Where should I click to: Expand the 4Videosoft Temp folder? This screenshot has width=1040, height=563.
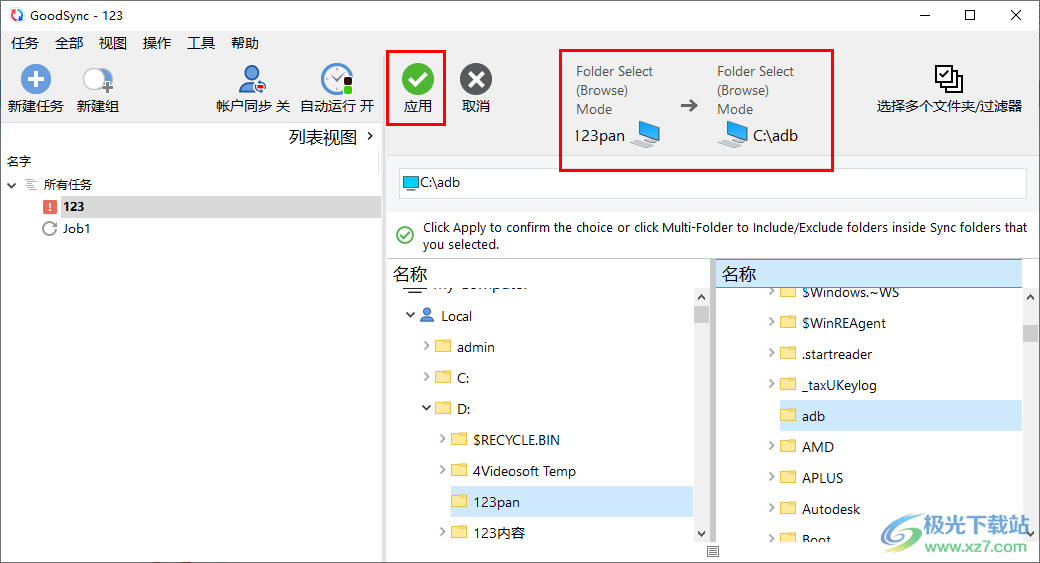point(442,469)
